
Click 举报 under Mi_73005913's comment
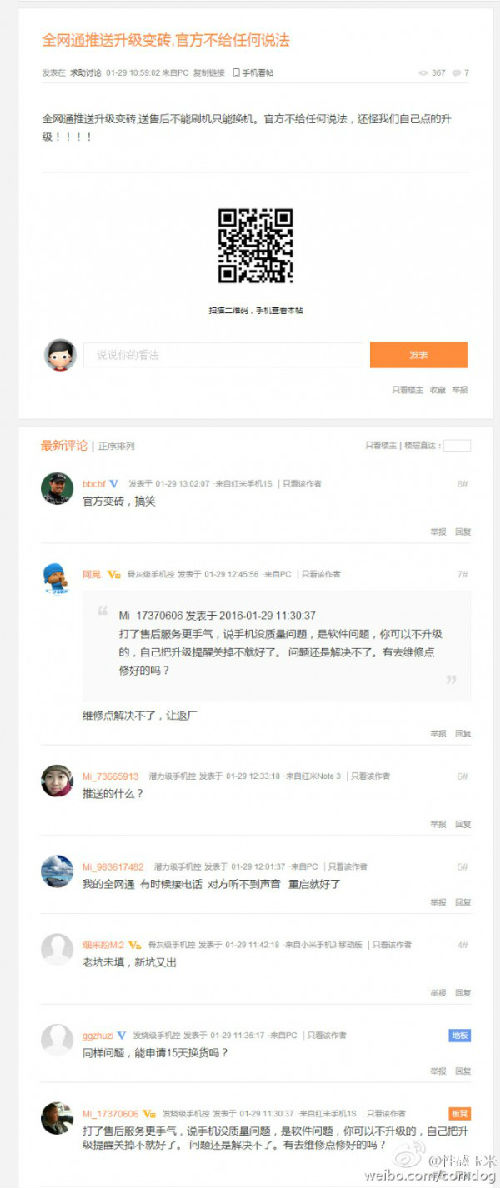click(438, 824)
